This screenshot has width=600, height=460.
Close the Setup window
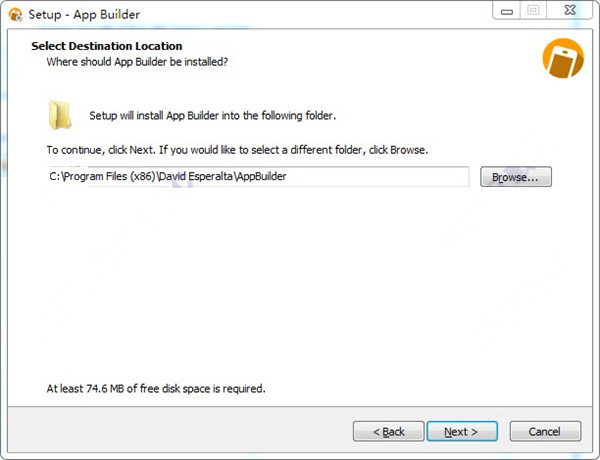point(570,10)
